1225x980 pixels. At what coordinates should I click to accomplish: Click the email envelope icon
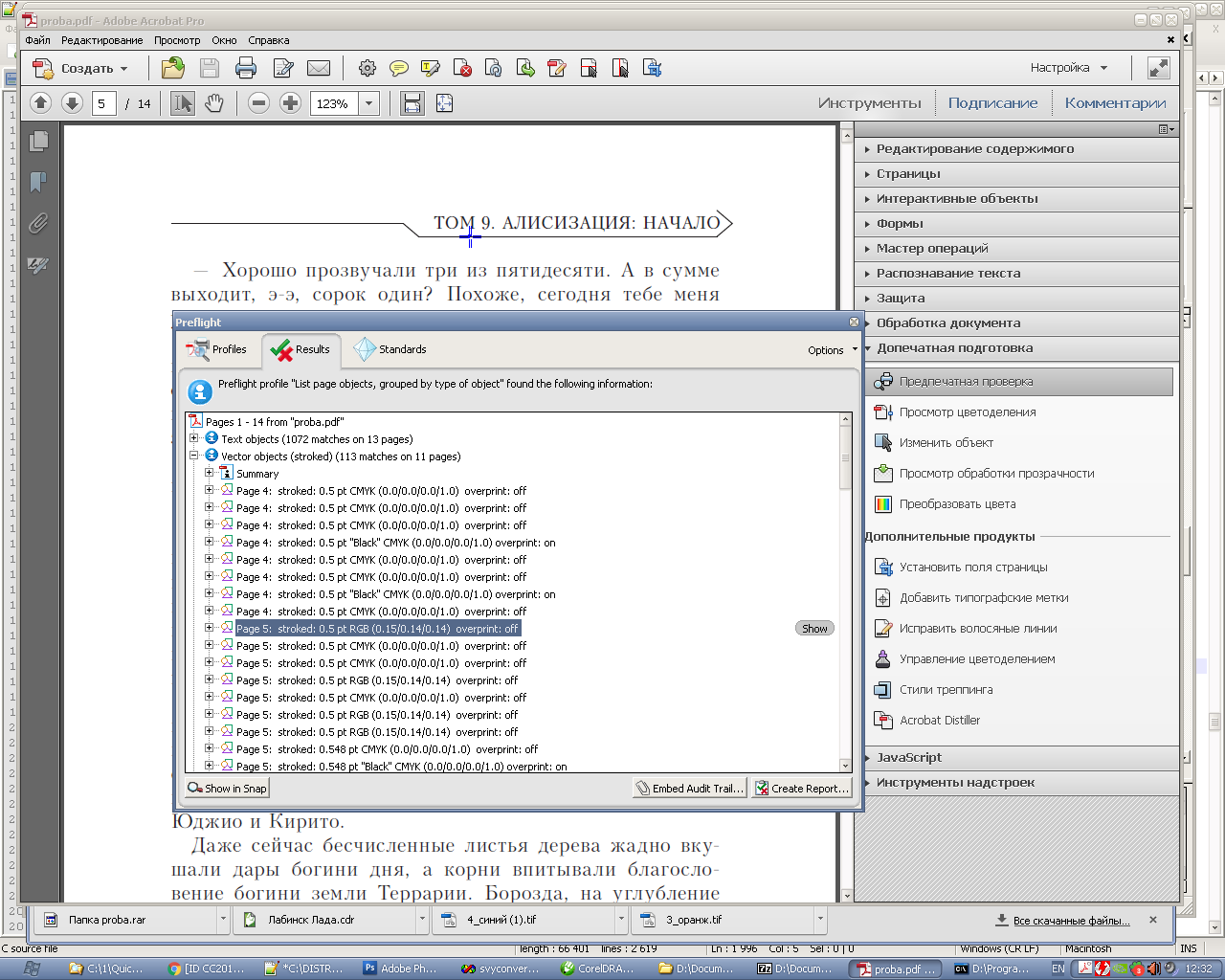pyautogui.click(x=318, y=68)
